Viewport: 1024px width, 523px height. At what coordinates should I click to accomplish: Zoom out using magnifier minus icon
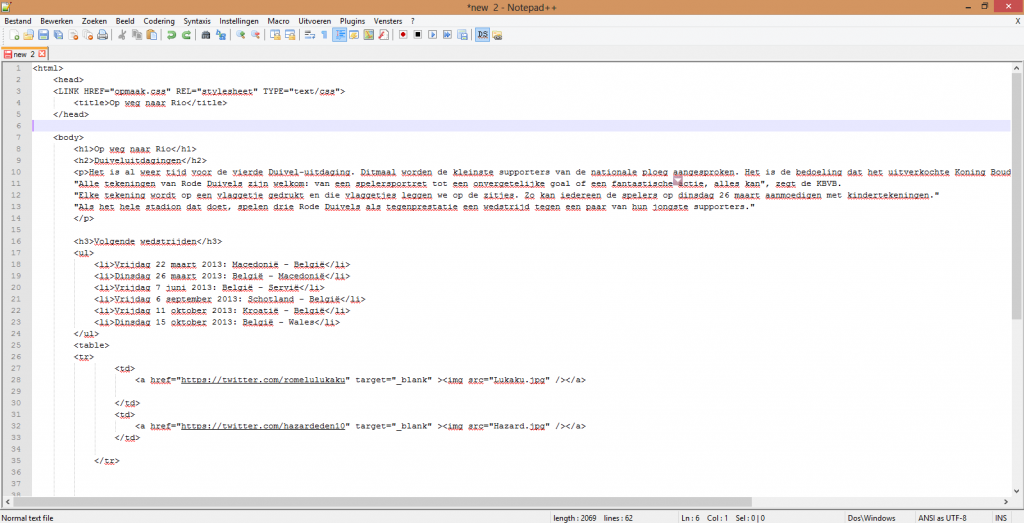255,35
